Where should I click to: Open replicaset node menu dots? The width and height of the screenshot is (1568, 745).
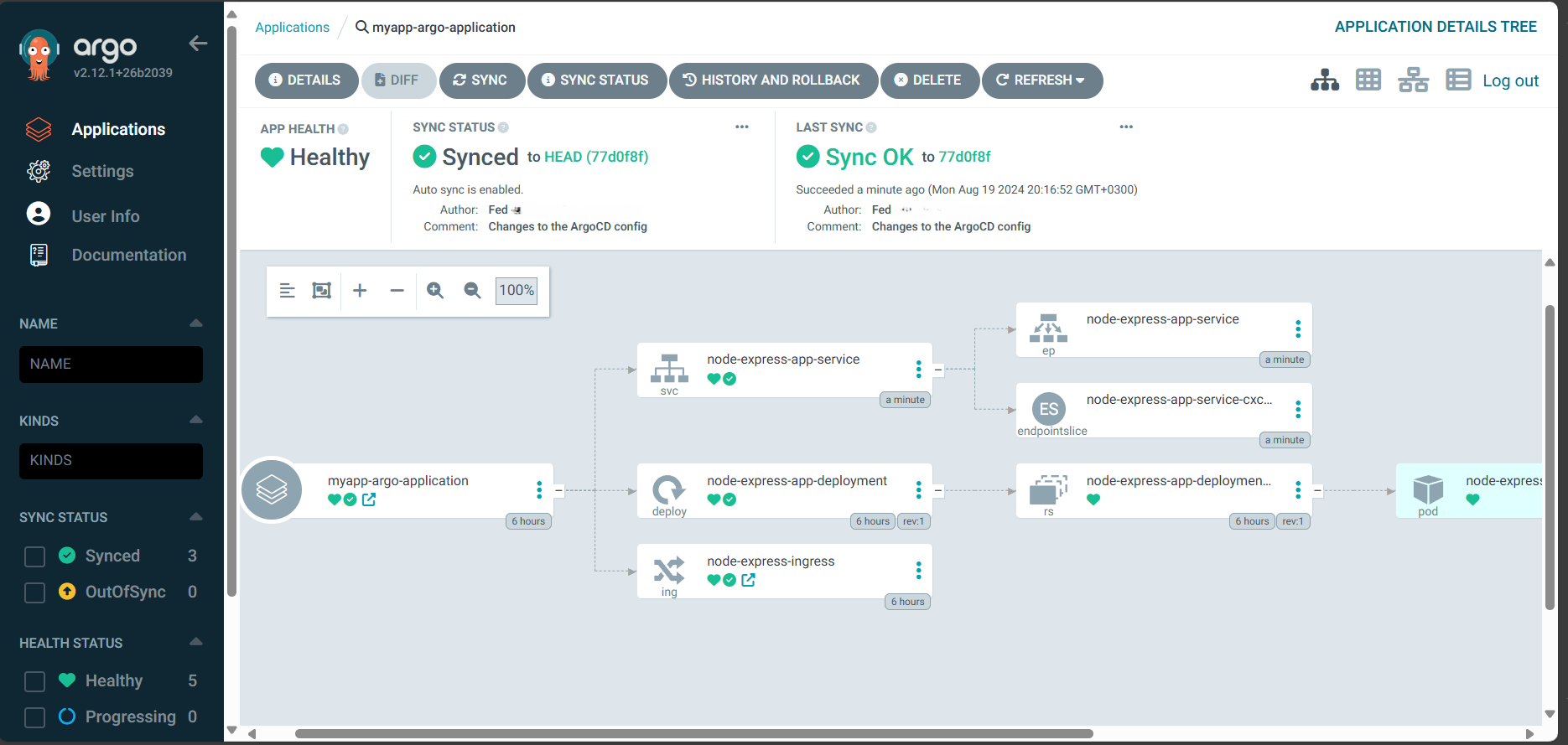(1298, 490)
